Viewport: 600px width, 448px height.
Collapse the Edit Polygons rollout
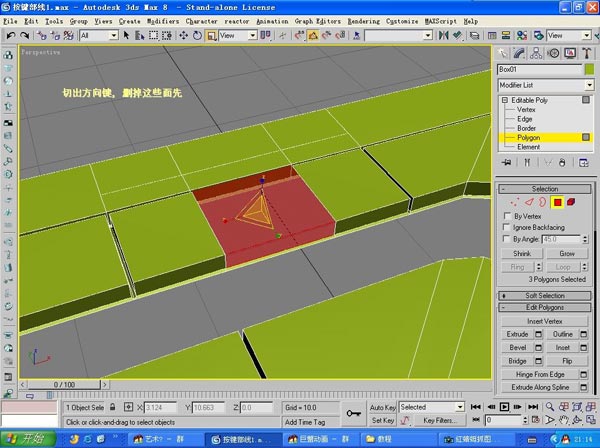point(545,307)
